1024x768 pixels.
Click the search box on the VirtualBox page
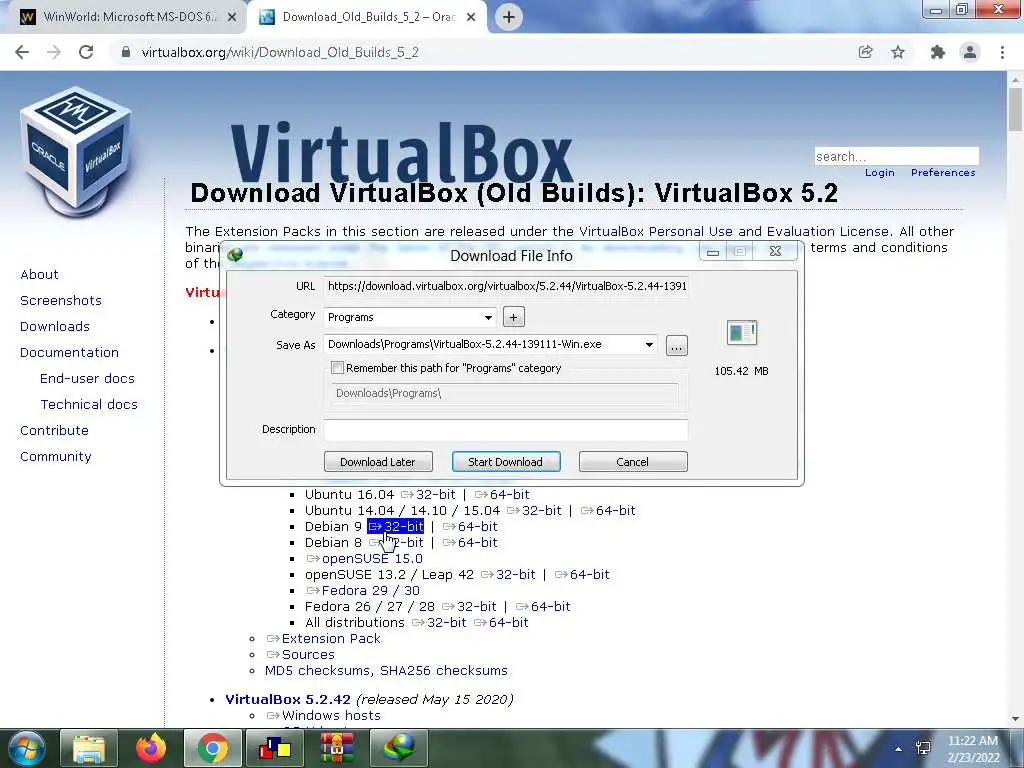(896, 156)
